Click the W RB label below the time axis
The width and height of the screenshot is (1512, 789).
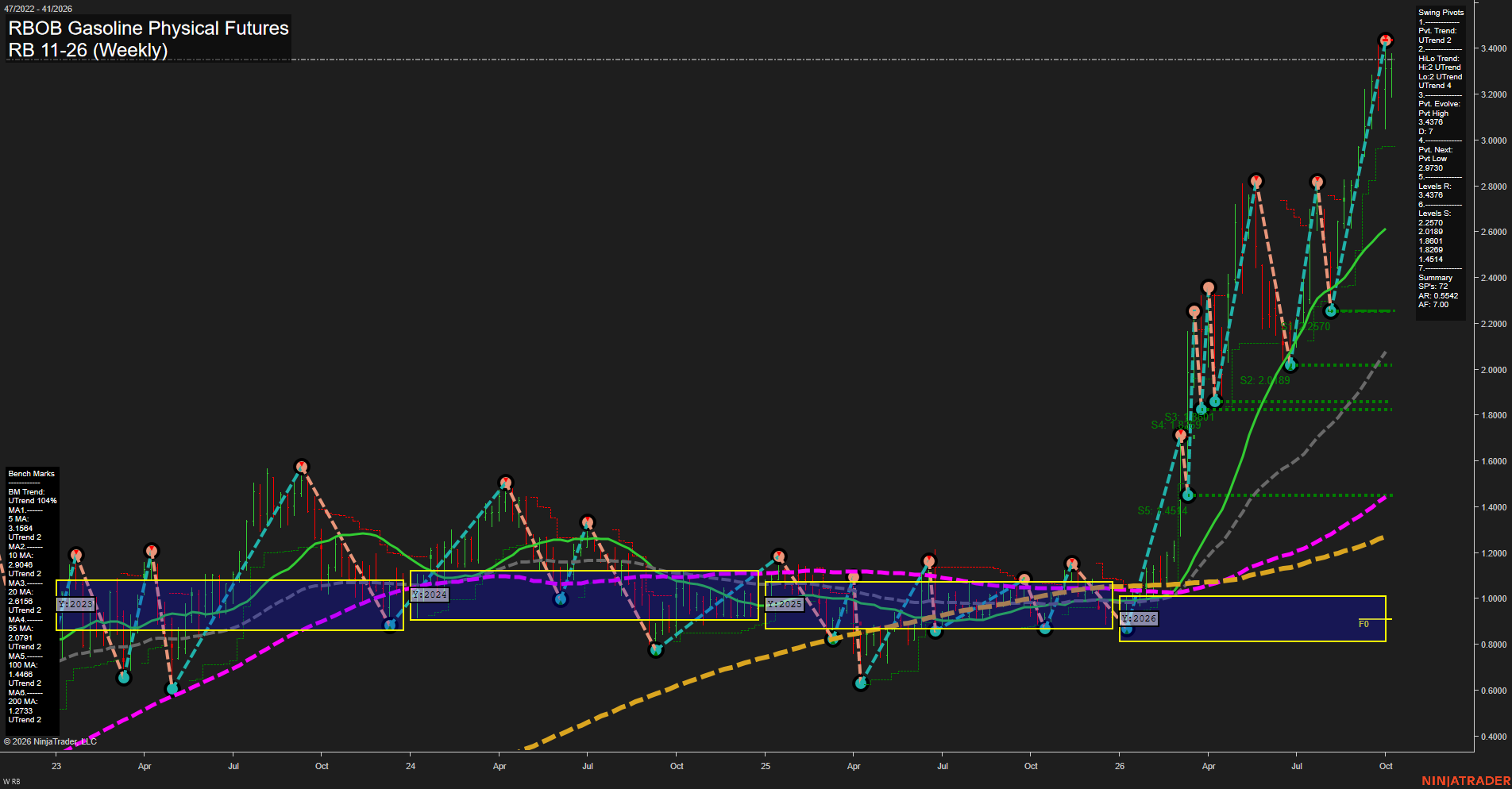pos(11,783)
